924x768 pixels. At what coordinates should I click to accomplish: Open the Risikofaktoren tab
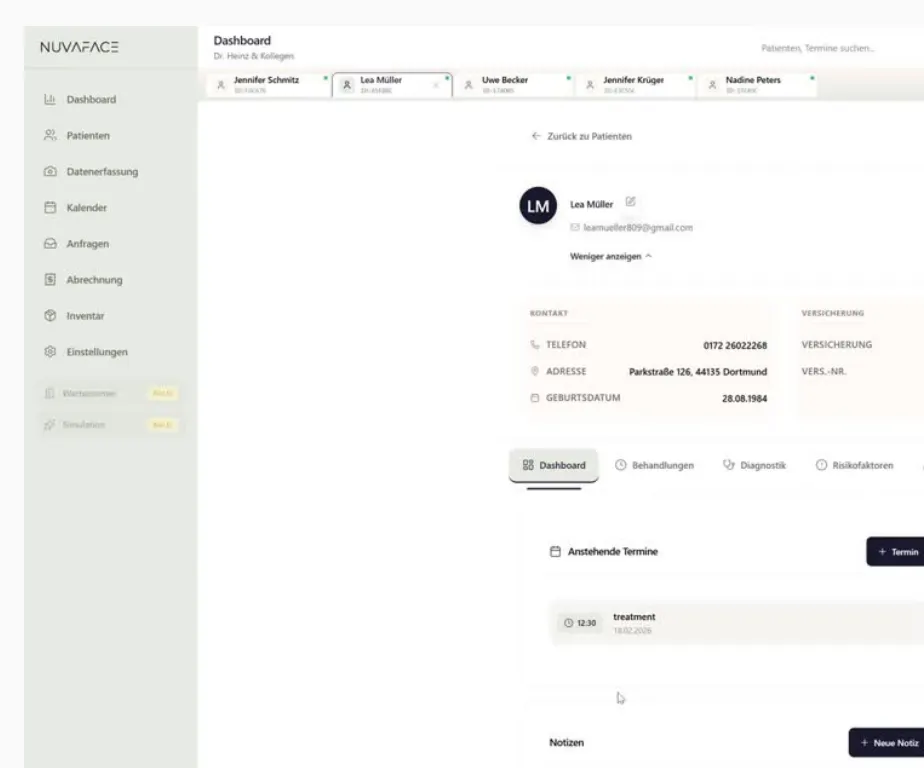854,466
